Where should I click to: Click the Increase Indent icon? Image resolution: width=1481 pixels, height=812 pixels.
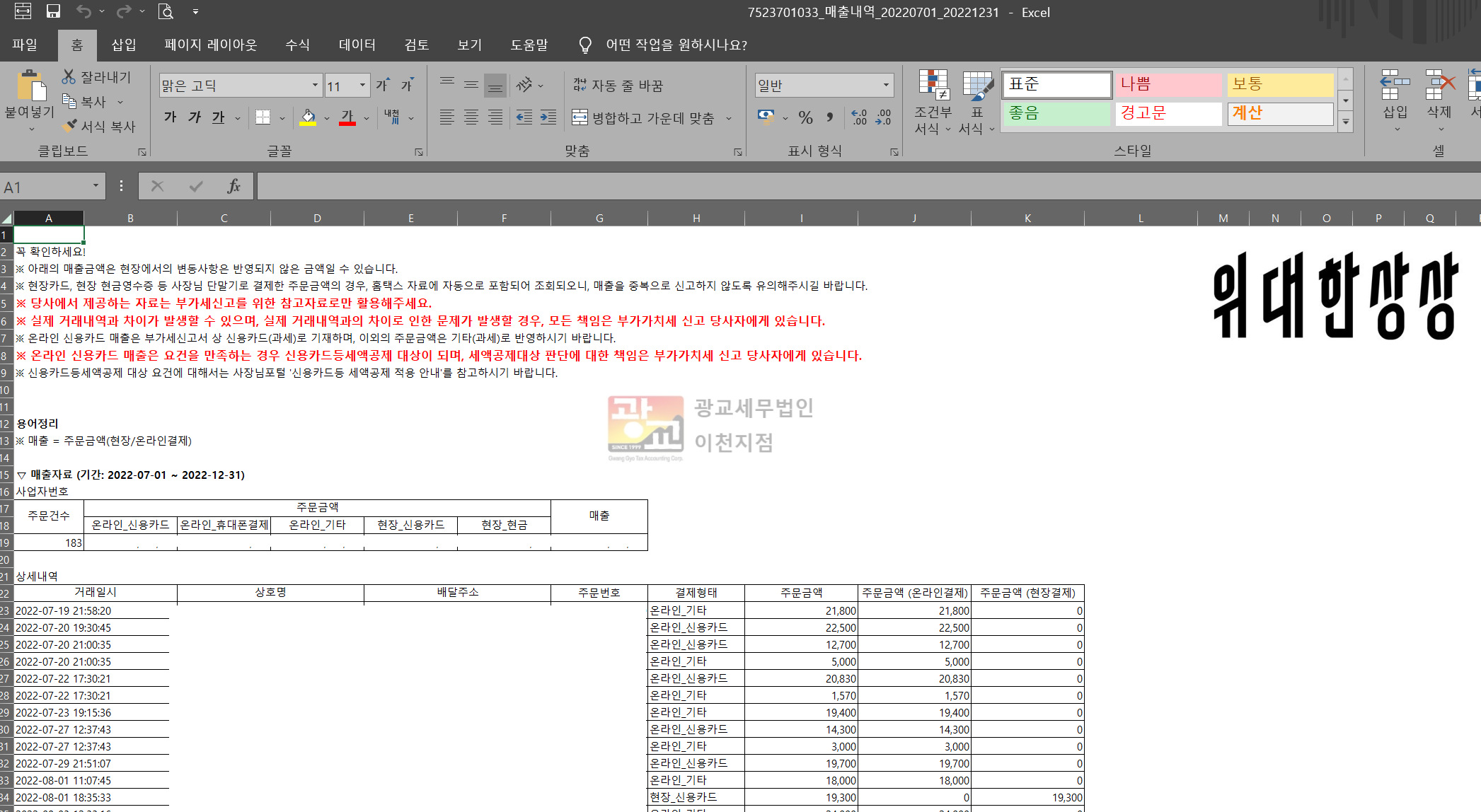pyautogui.click(x=548, y=117)
